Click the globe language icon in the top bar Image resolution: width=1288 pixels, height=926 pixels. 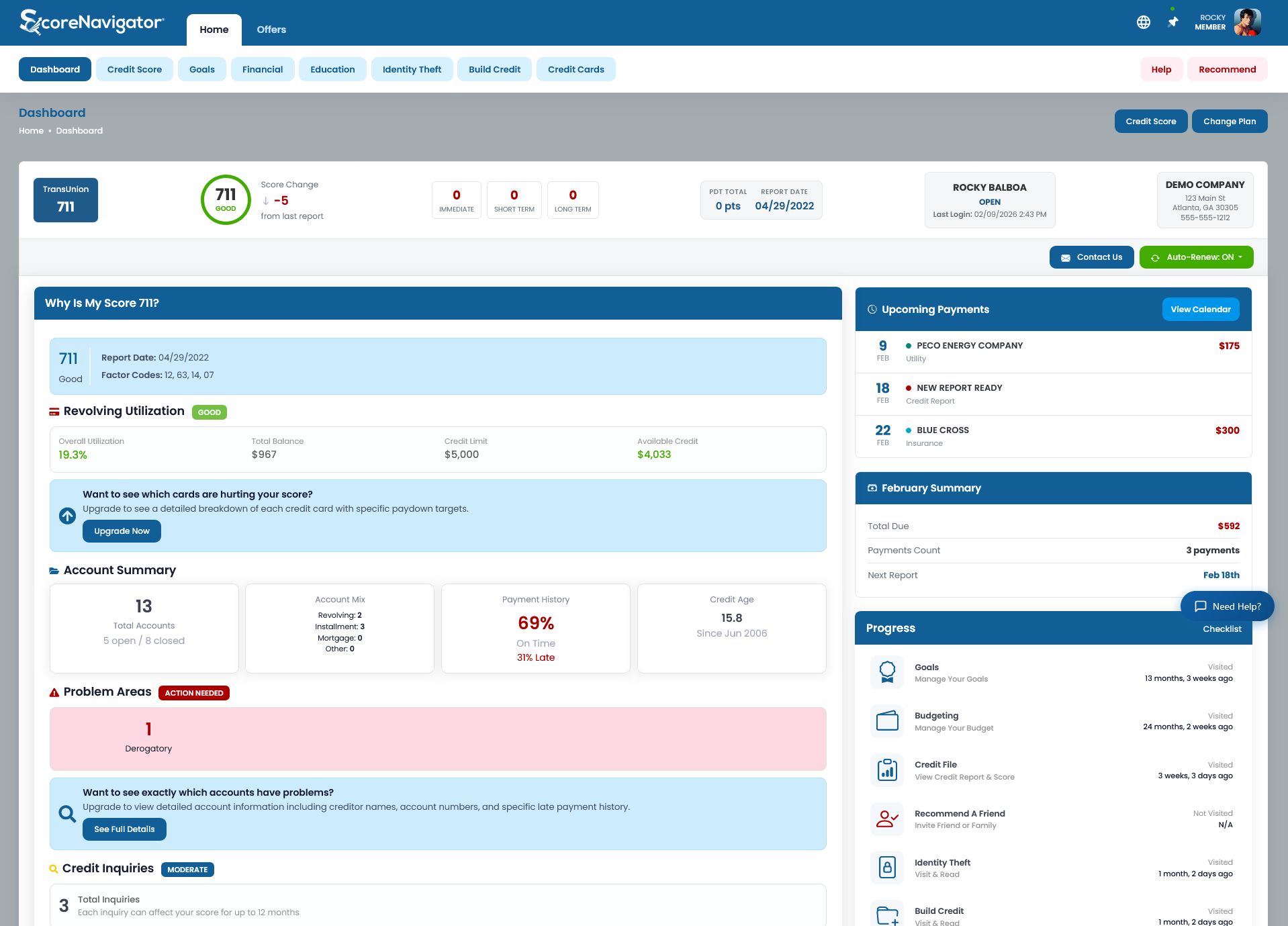[x=1144, y=22]
